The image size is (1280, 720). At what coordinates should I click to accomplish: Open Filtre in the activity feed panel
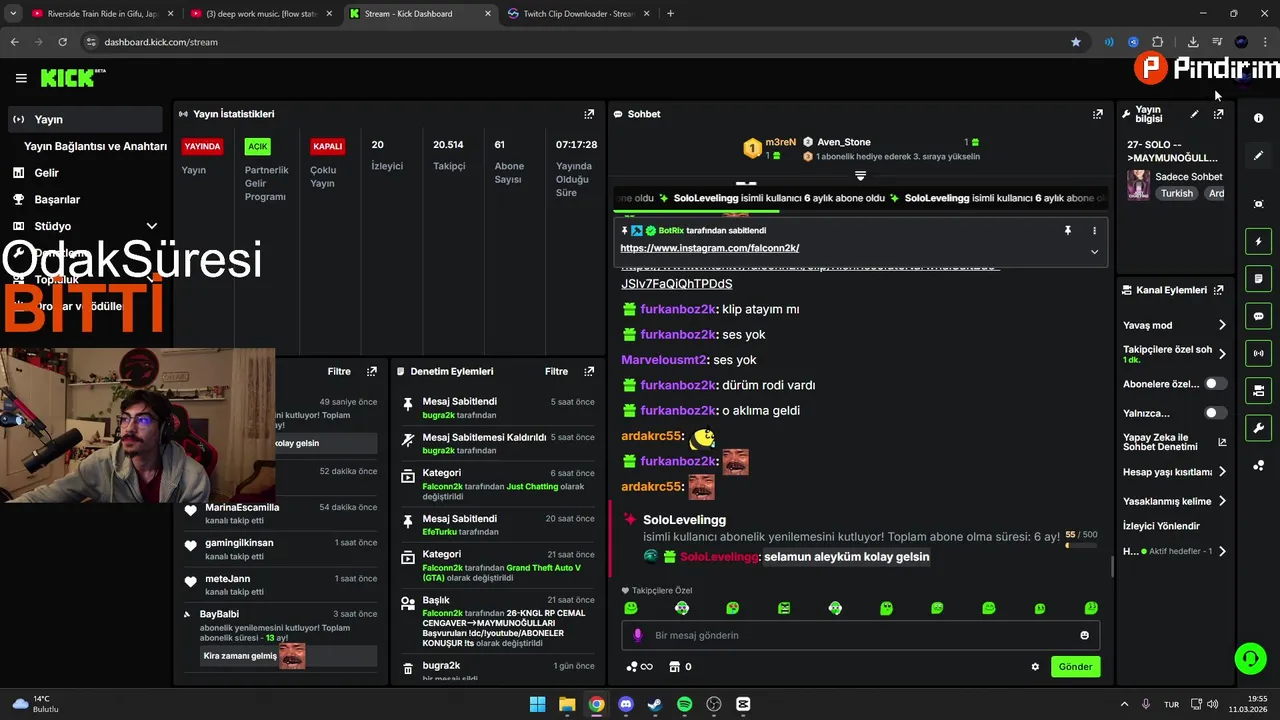[x=339, y=371]
